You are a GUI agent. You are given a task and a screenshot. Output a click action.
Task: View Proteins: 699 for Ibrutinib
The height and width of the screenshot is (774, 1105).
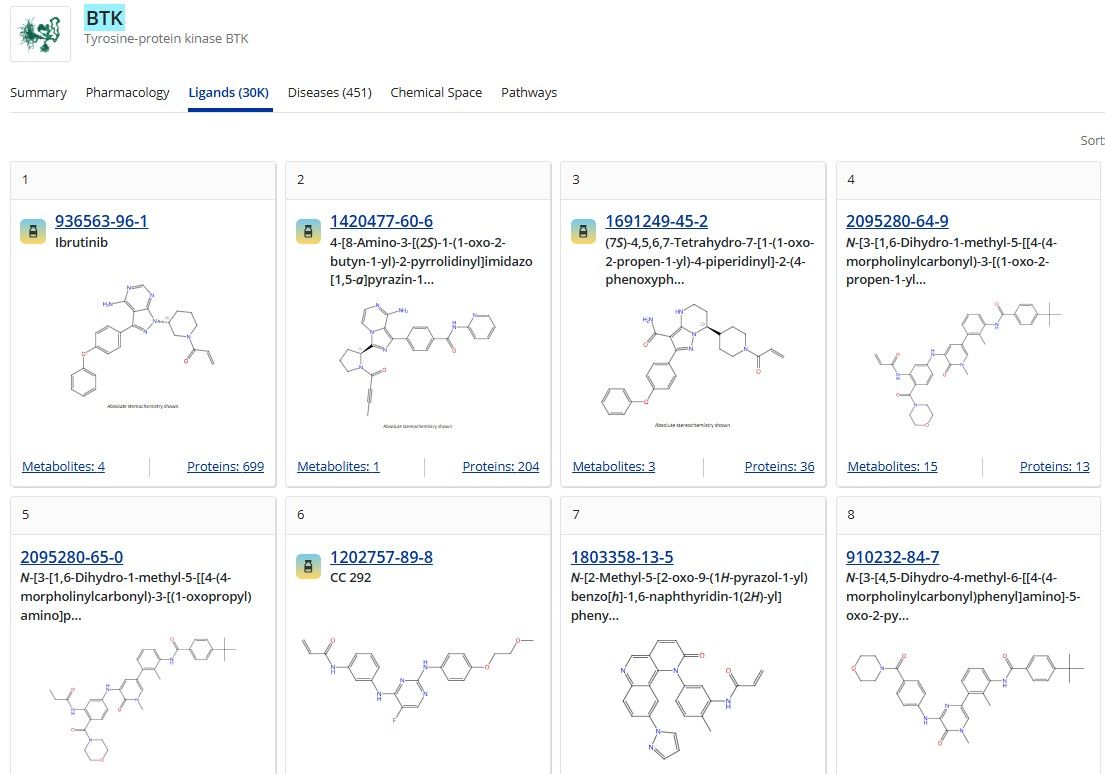(x=225, y=466)
